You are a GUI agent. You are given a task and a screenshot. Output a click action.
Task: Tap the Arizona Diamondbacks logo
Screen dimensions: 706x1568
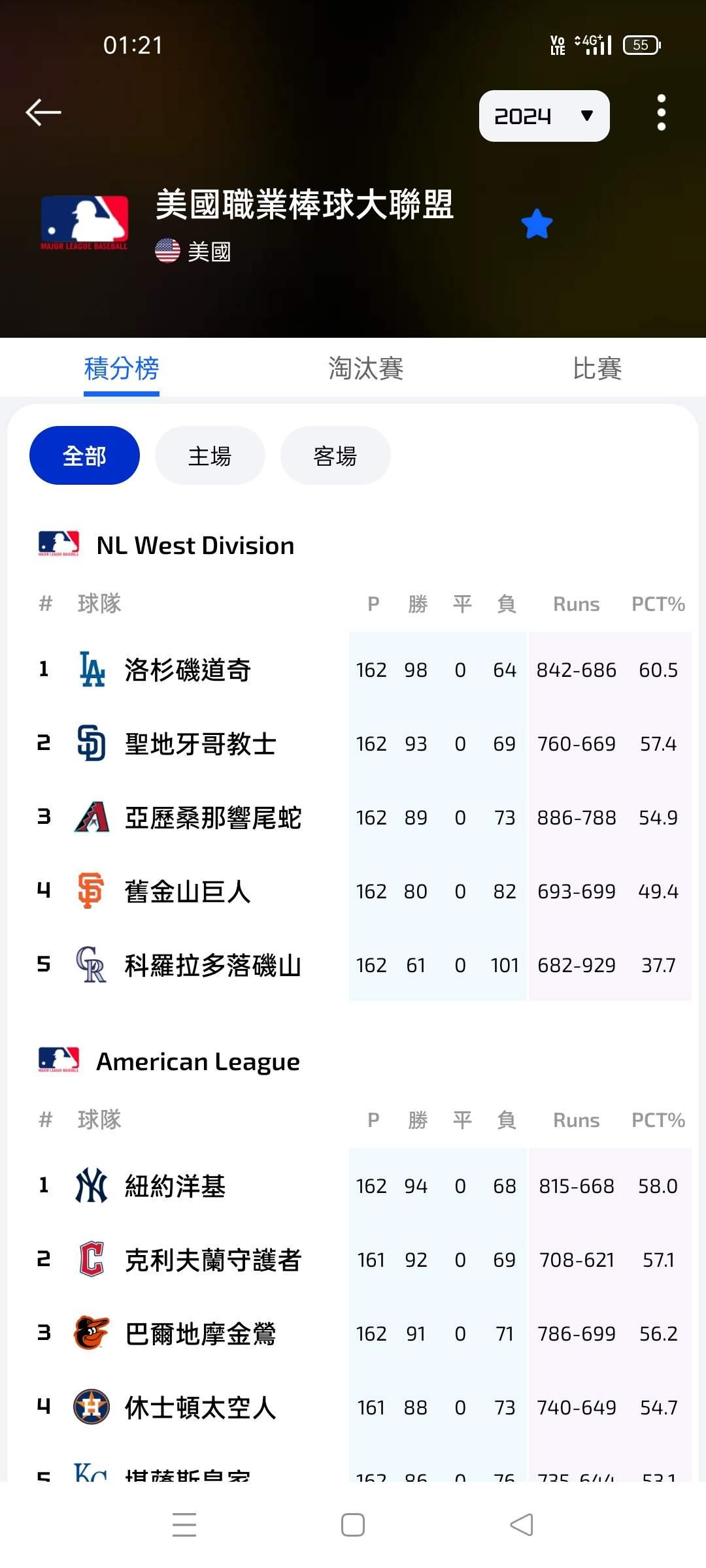pos(92,817)
